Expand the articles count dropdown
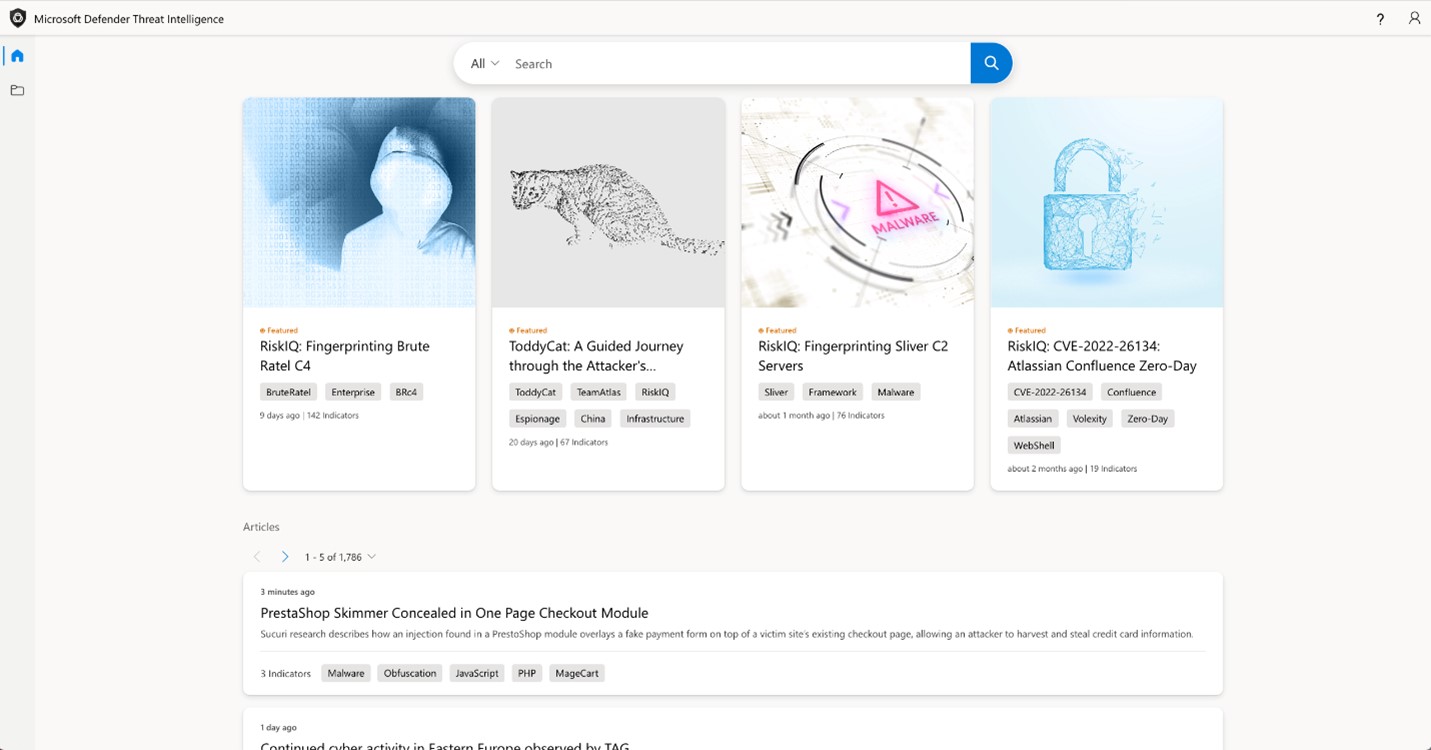The image size is (1431, 750). click(371, 556)
